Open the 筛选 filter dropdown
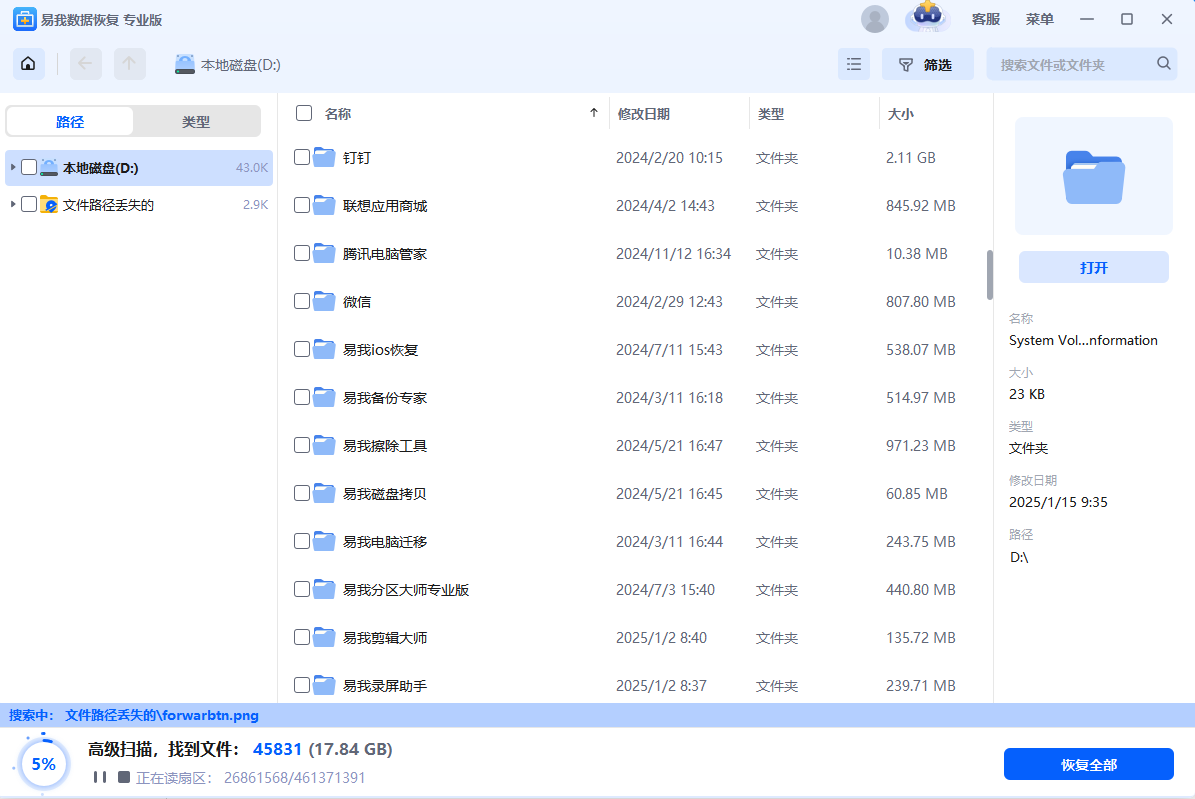 point(927,64)
